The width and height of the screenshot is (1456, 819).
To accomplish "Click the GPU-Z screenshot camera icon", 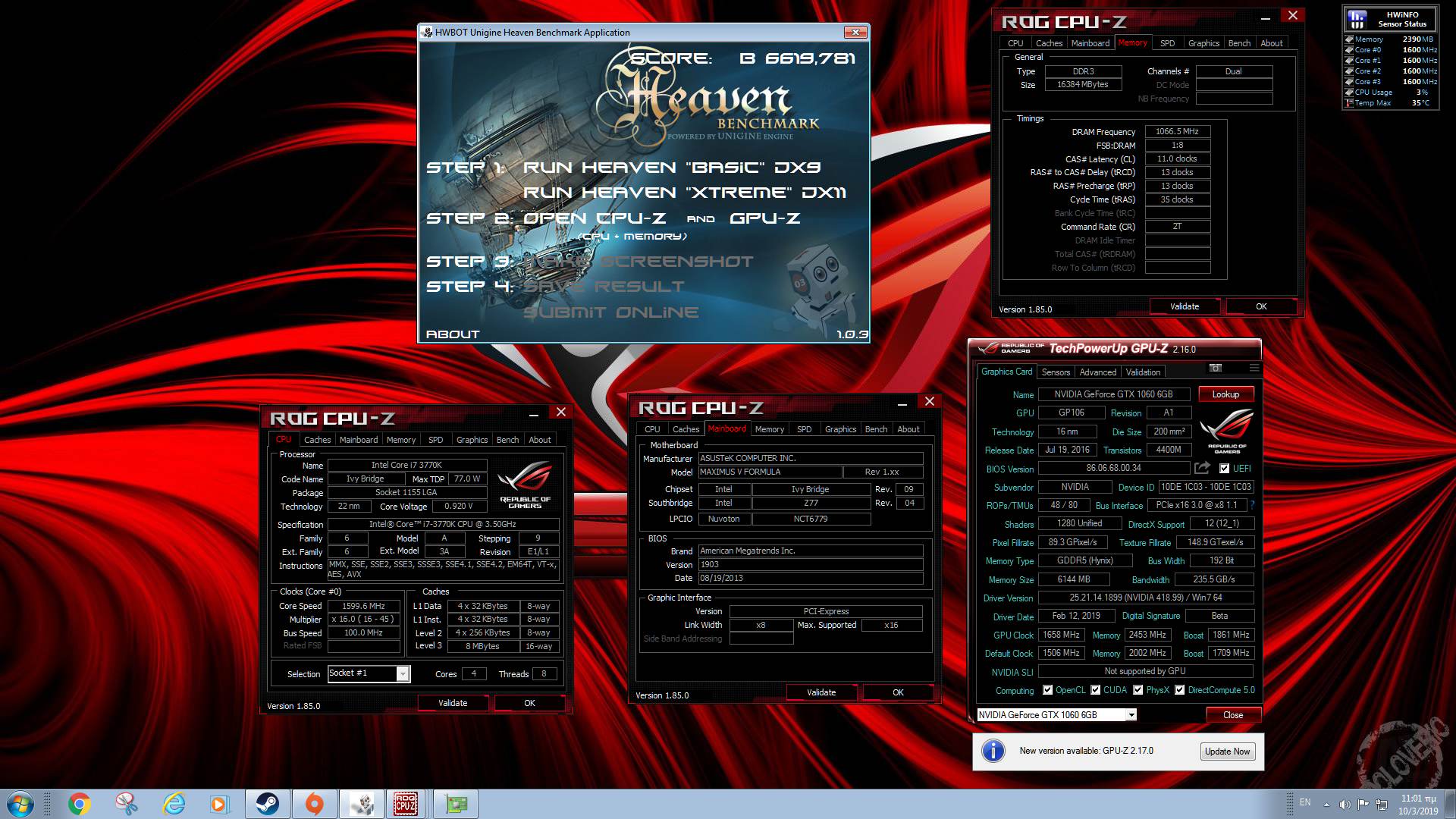I will [1216, 368].
